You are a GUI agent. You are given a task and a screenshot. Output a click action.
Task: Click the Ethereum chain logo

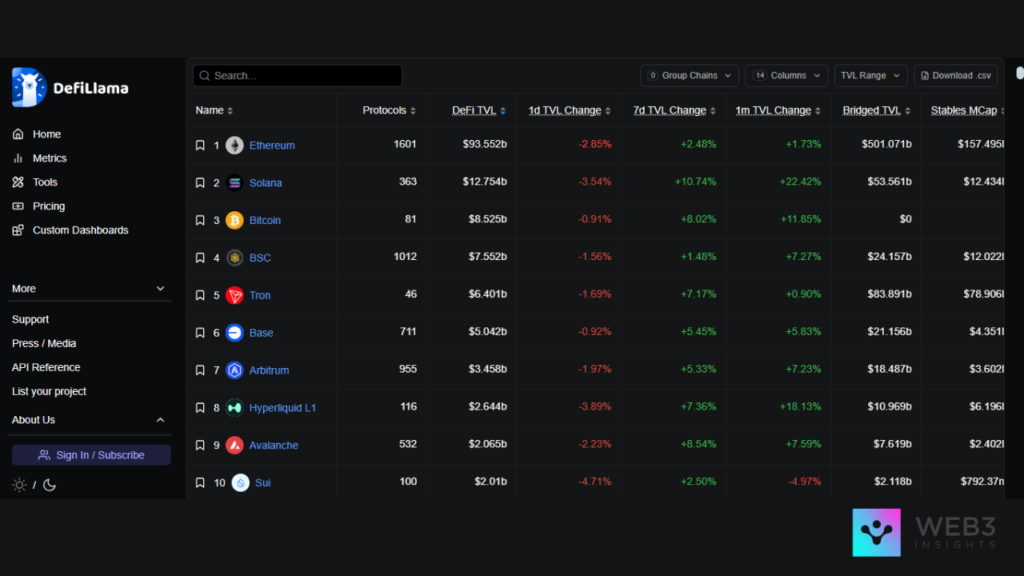[x=234, y=145]
